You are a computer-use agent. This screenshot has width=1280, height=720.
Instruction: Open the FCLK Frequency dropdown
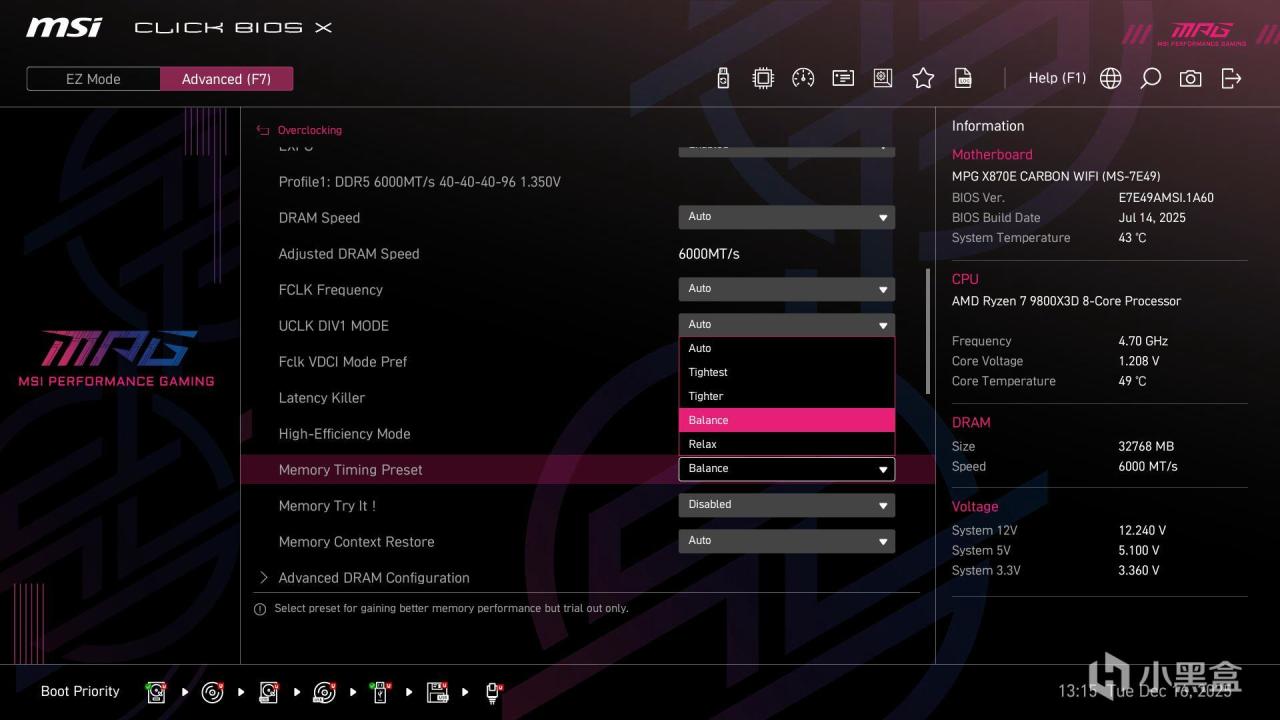(x=786, y=289)
